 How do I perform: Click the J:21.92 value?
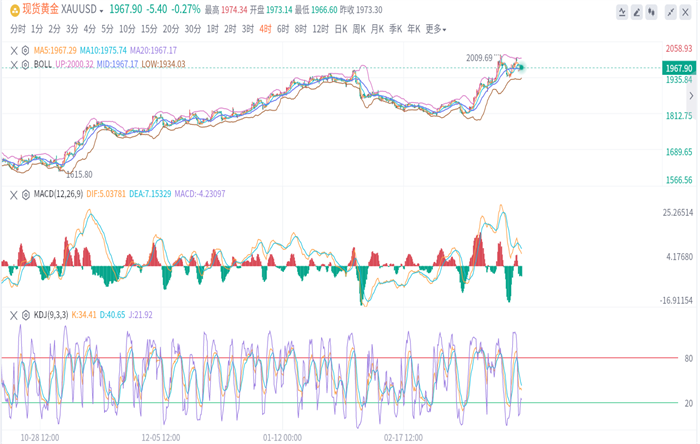tap(141, 315)
